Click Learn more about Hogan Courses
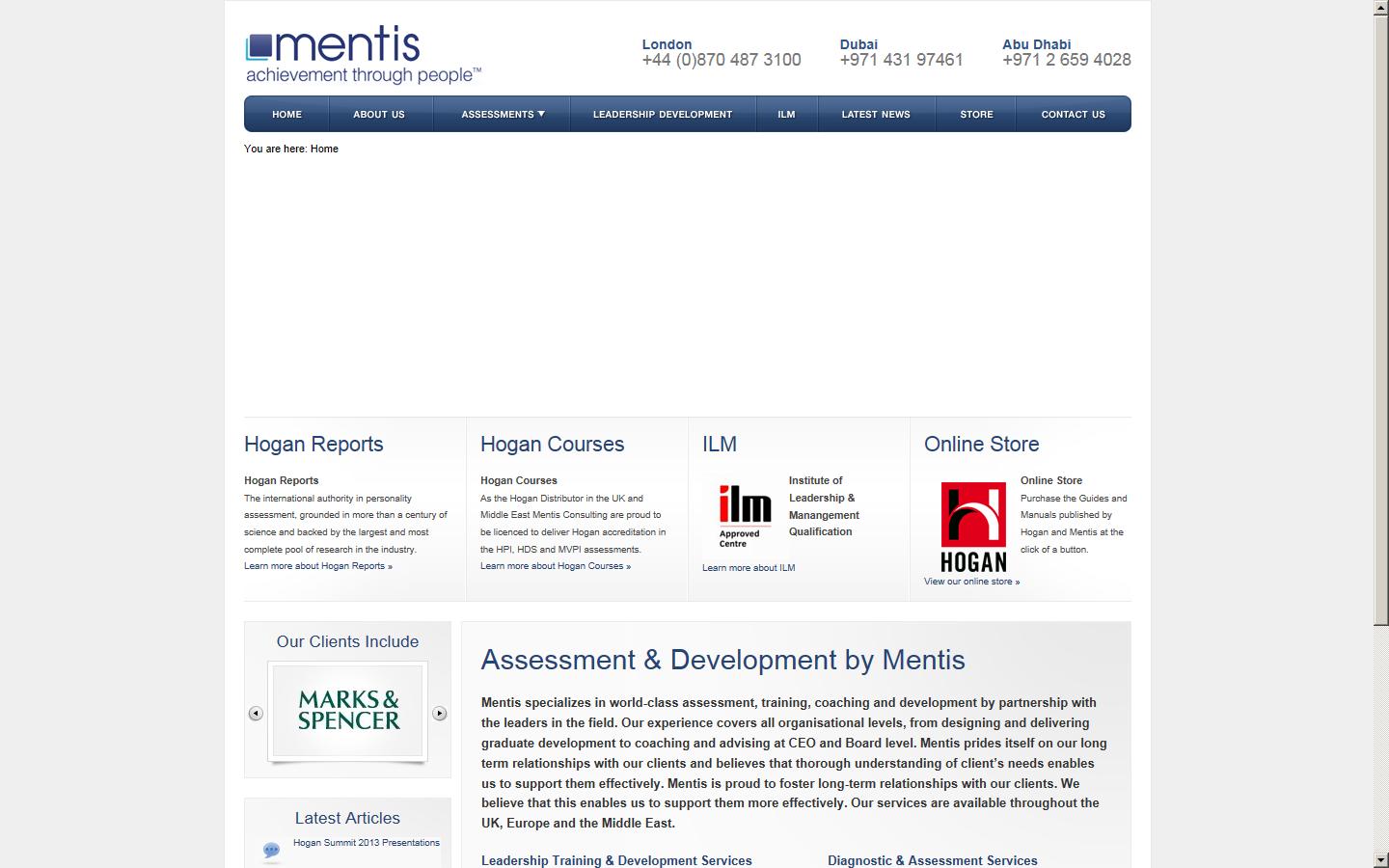Image resolution: width=1389 pixels, height=868 pixels. pyautogui.click(x=556, y=566)
